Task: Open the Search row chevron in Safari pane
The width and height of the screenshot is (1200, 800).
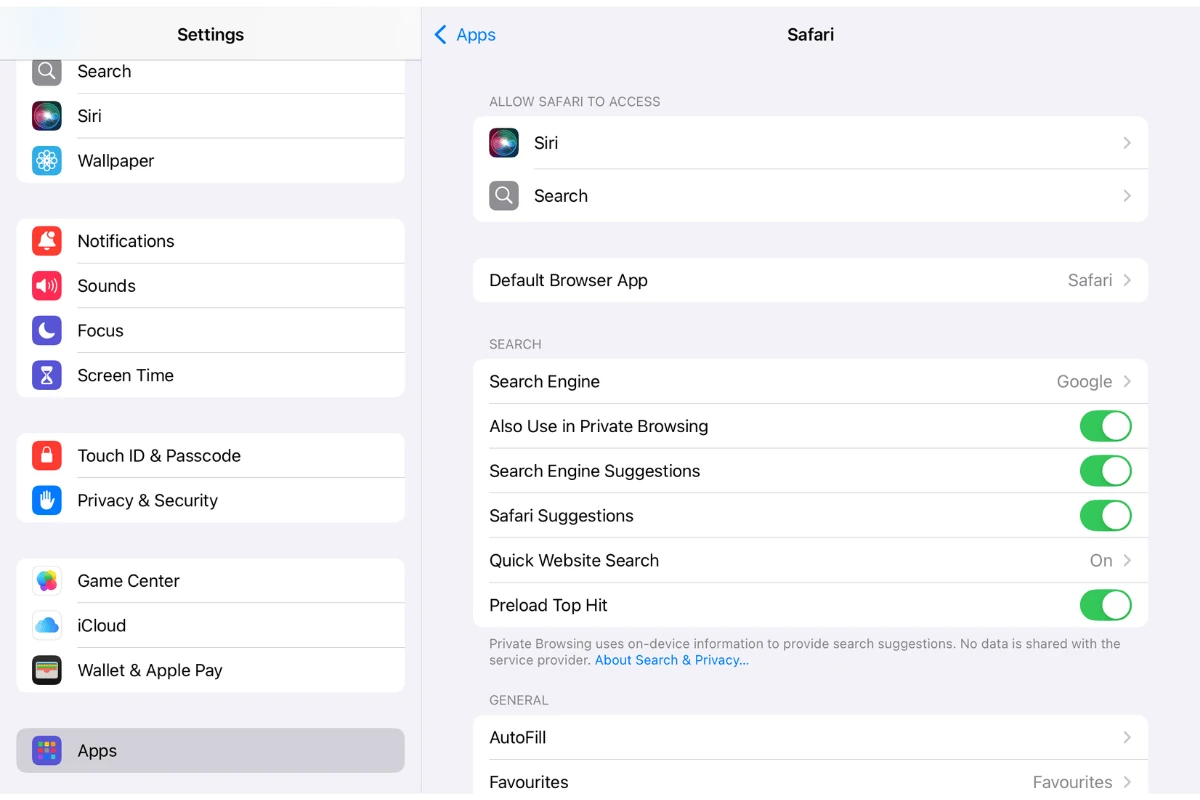Action: click(x=1127, y=196)
